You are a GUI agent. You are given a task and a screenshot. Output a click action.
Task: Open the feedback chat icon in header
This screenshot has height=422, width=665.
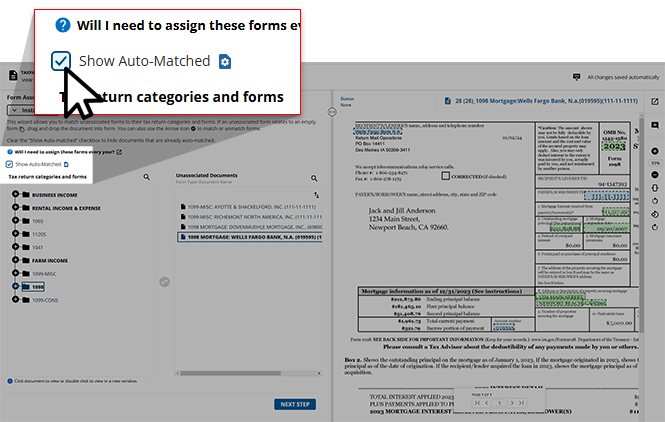[576, 77]
